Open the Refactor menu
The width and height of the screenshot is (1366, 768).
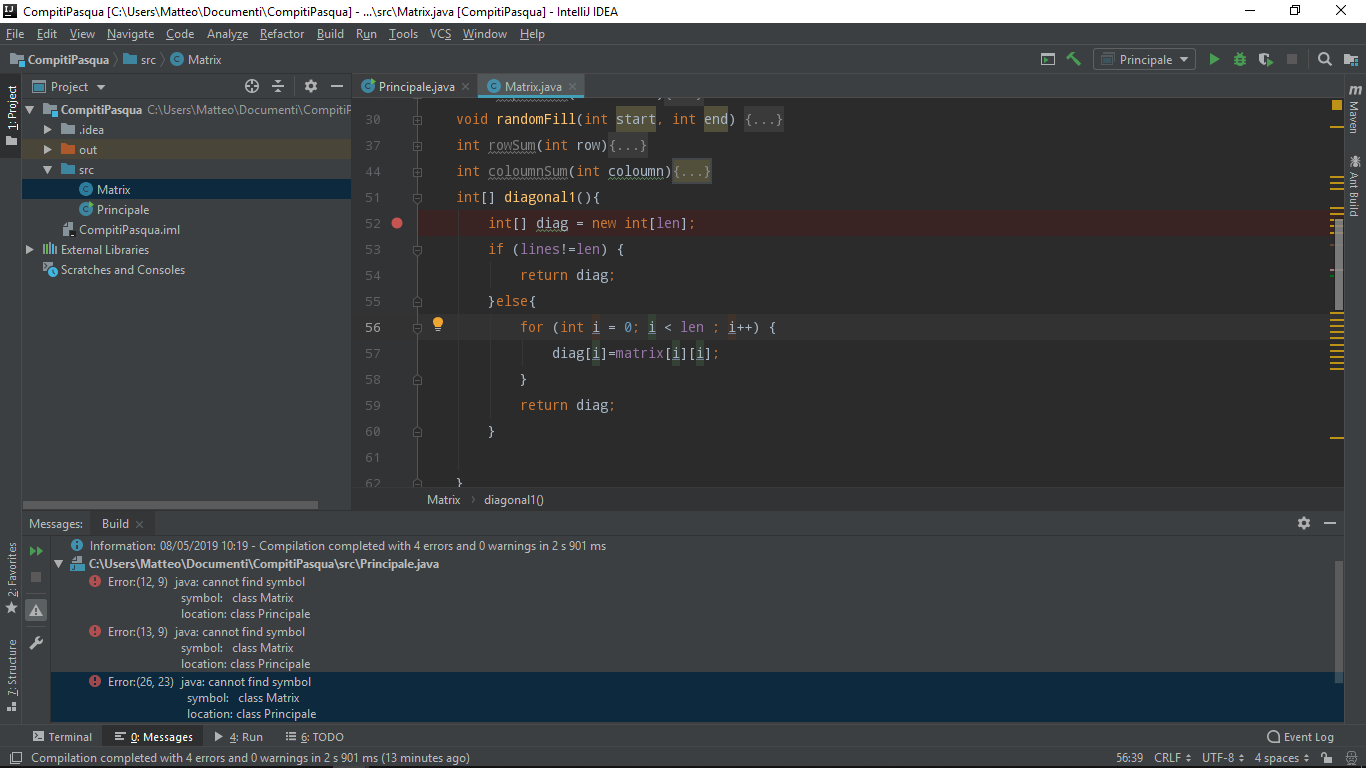(281, 34)
